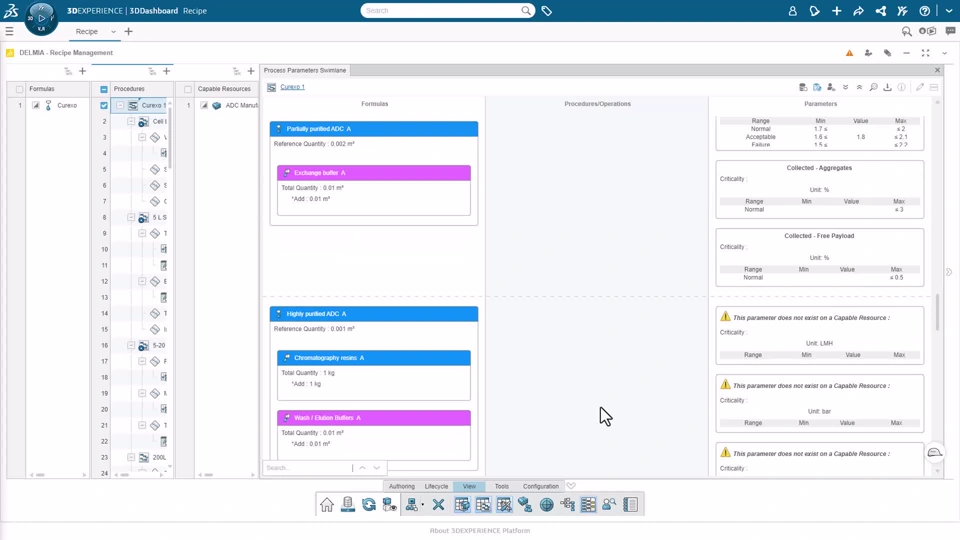Toggle the table edit view in bottom toolbar
The height and width of the screenshot is (540, 960).
504,504
